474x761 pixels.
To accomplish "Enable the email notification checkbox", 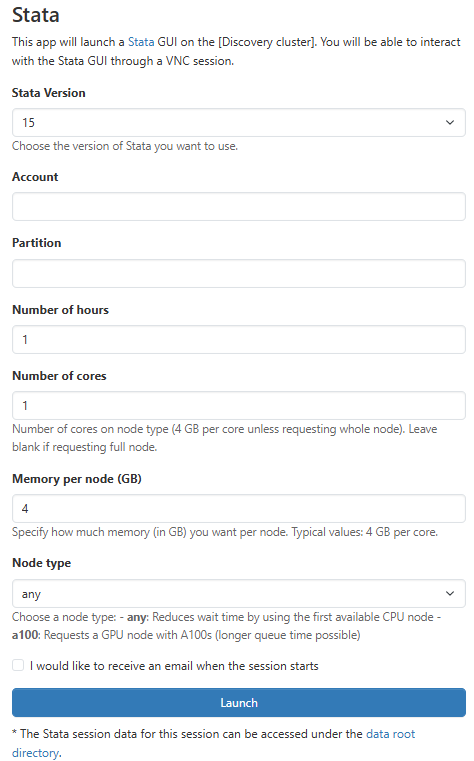I will pos(18,665).
